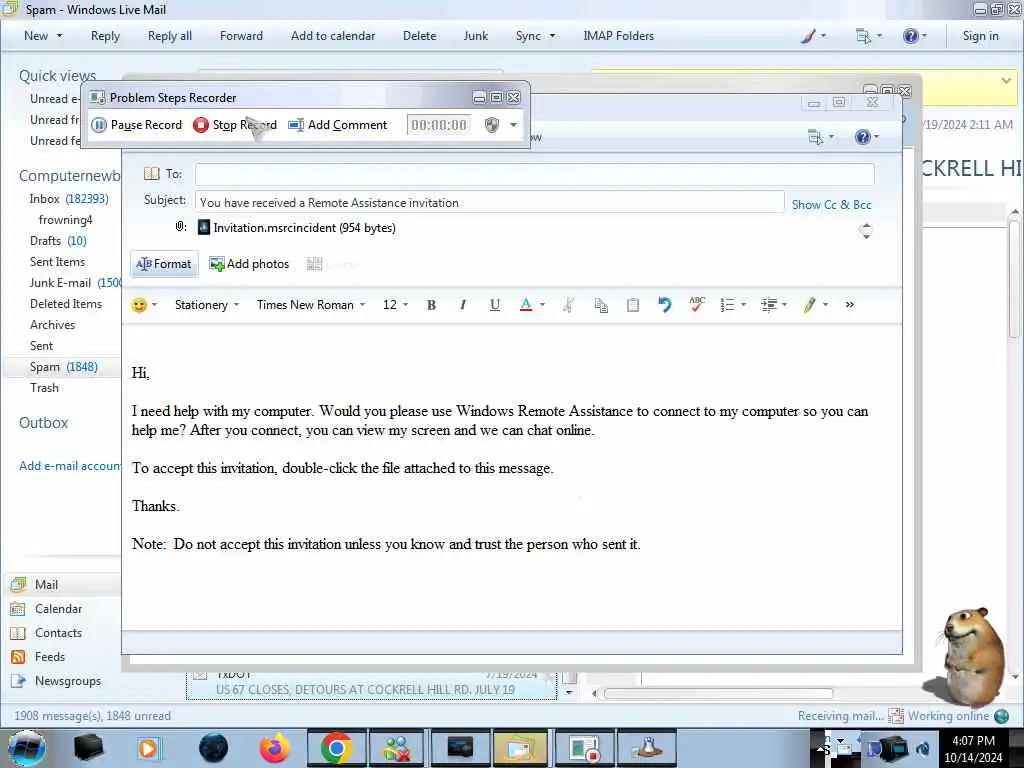Select the Spam folder

click(63, 367)
